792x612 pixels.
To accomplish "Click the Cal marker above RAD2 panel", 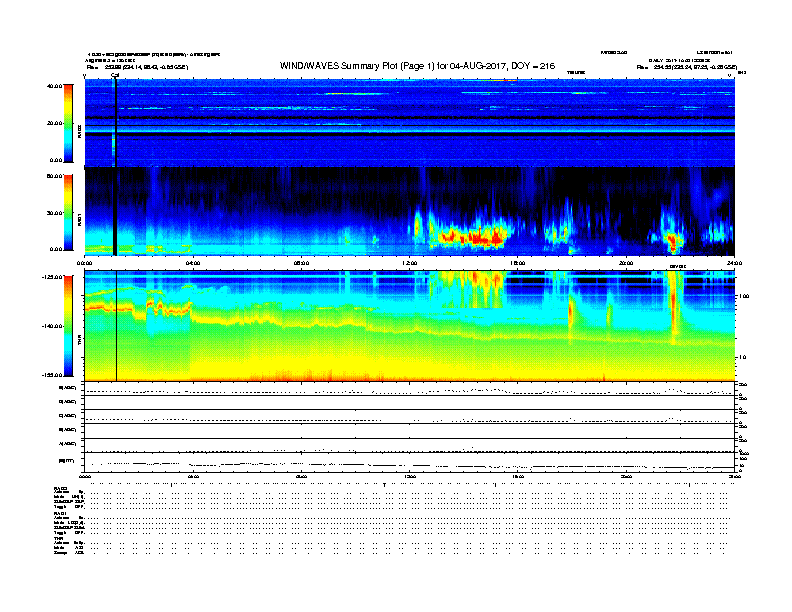I will 115,76.
